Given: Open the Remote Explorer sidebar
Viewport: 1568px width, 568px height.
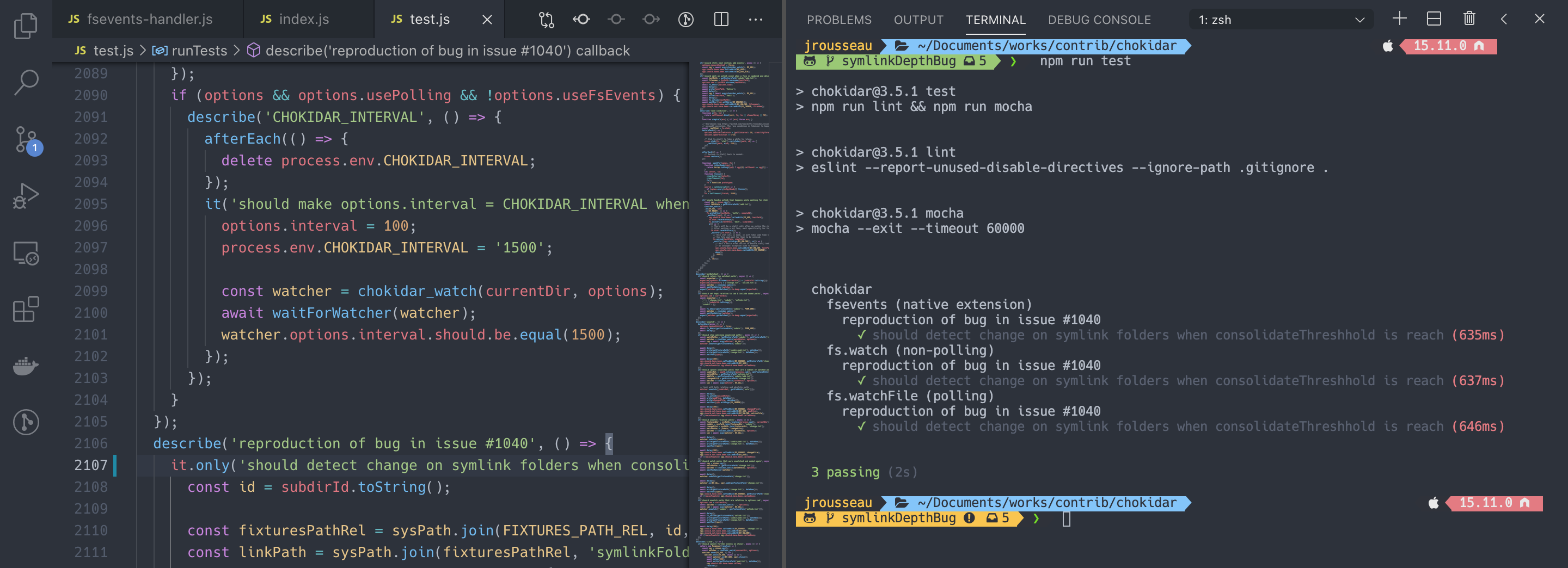Looking at the screenshot, I should coord(25,254).
